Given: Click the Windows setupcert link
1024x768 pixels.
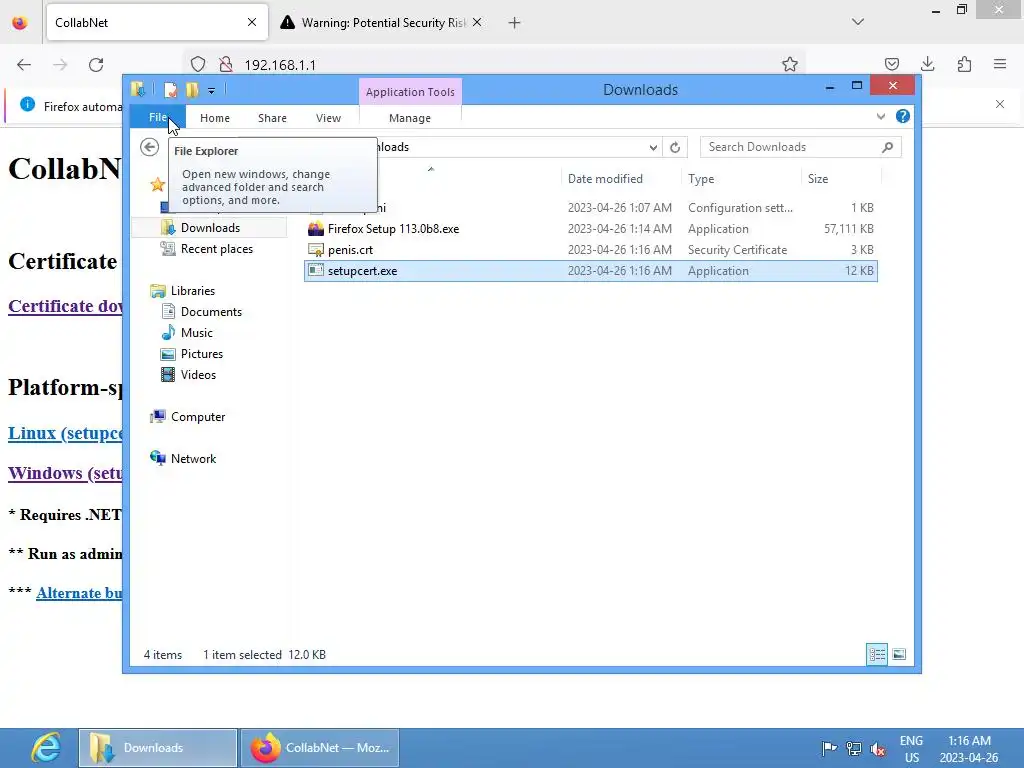Looking at the screenshot, I should [x=65, y=473].
